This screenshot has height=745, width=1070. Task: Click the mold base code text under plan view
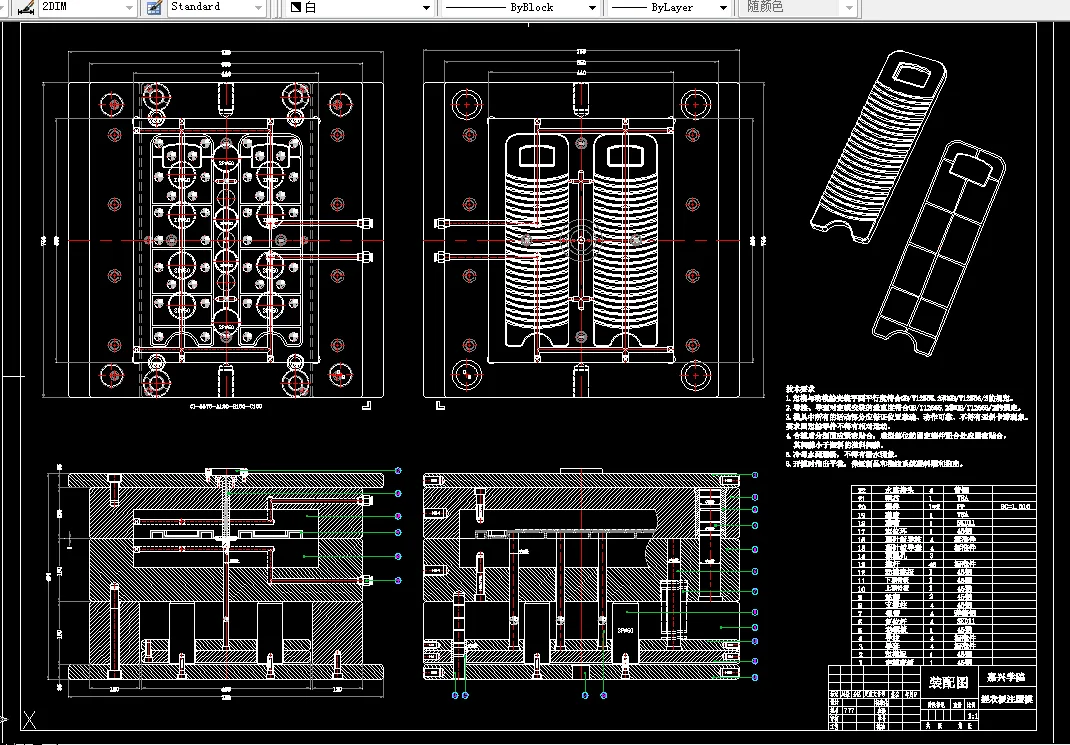pos(225,407)
